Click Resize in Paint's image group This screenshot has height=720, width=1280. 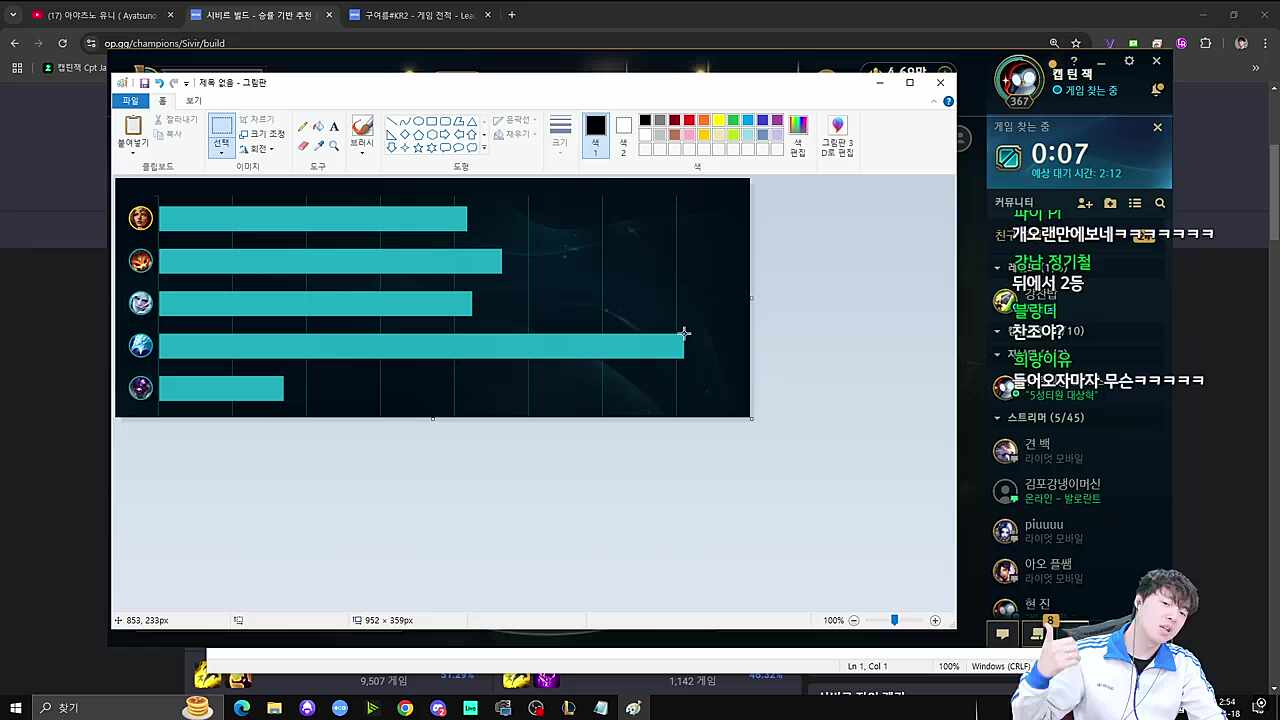(261, 134)
